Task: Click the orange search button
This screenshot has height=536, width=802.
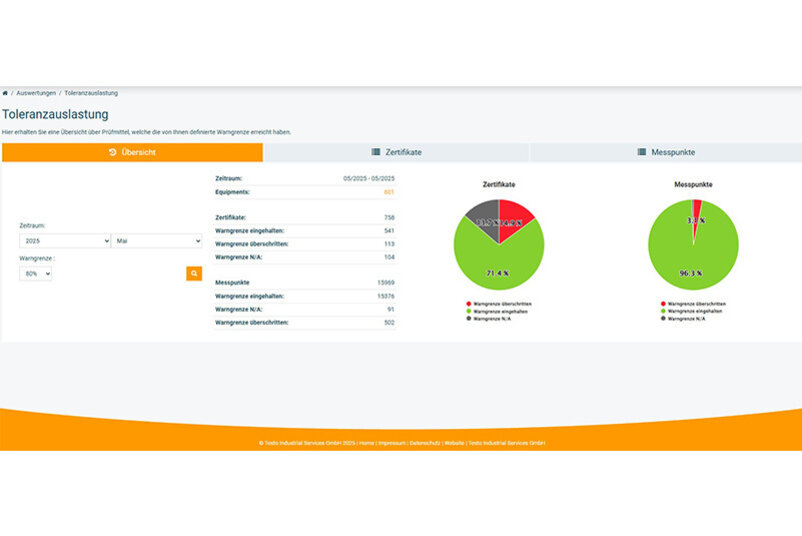Action: click(194, 273)
